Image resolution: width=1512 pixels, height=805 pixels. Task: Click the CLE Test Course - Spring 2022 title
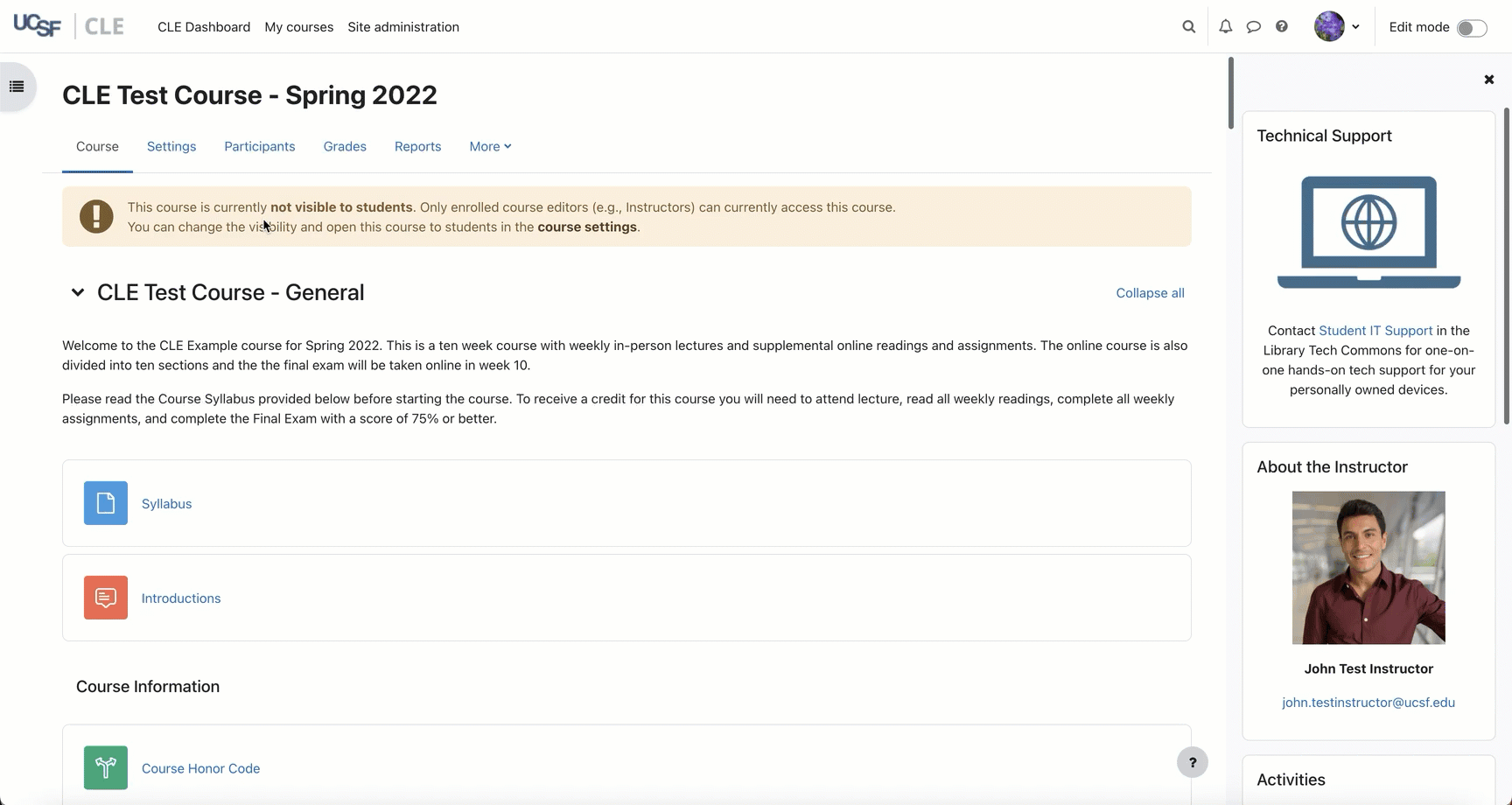click(249, 94)
